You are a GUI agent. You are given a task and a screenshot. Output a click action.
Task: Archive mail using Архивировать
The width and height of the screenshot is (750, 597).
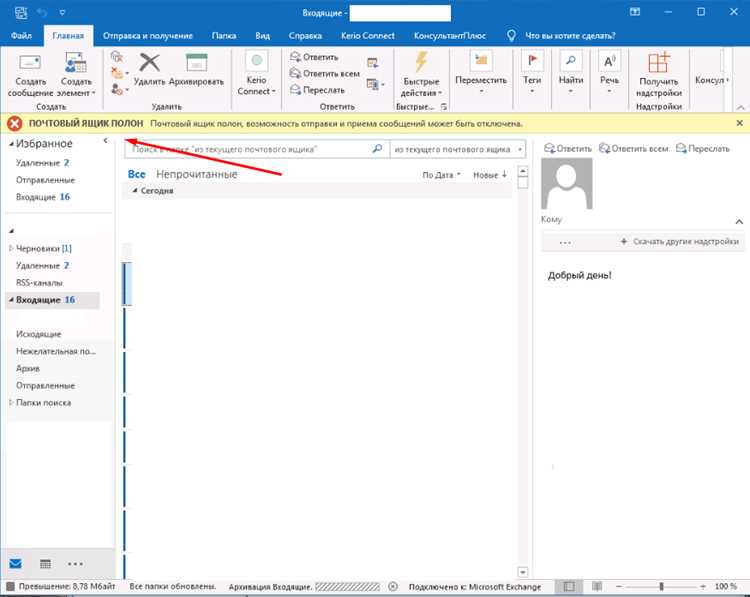(x=196, y=70)
